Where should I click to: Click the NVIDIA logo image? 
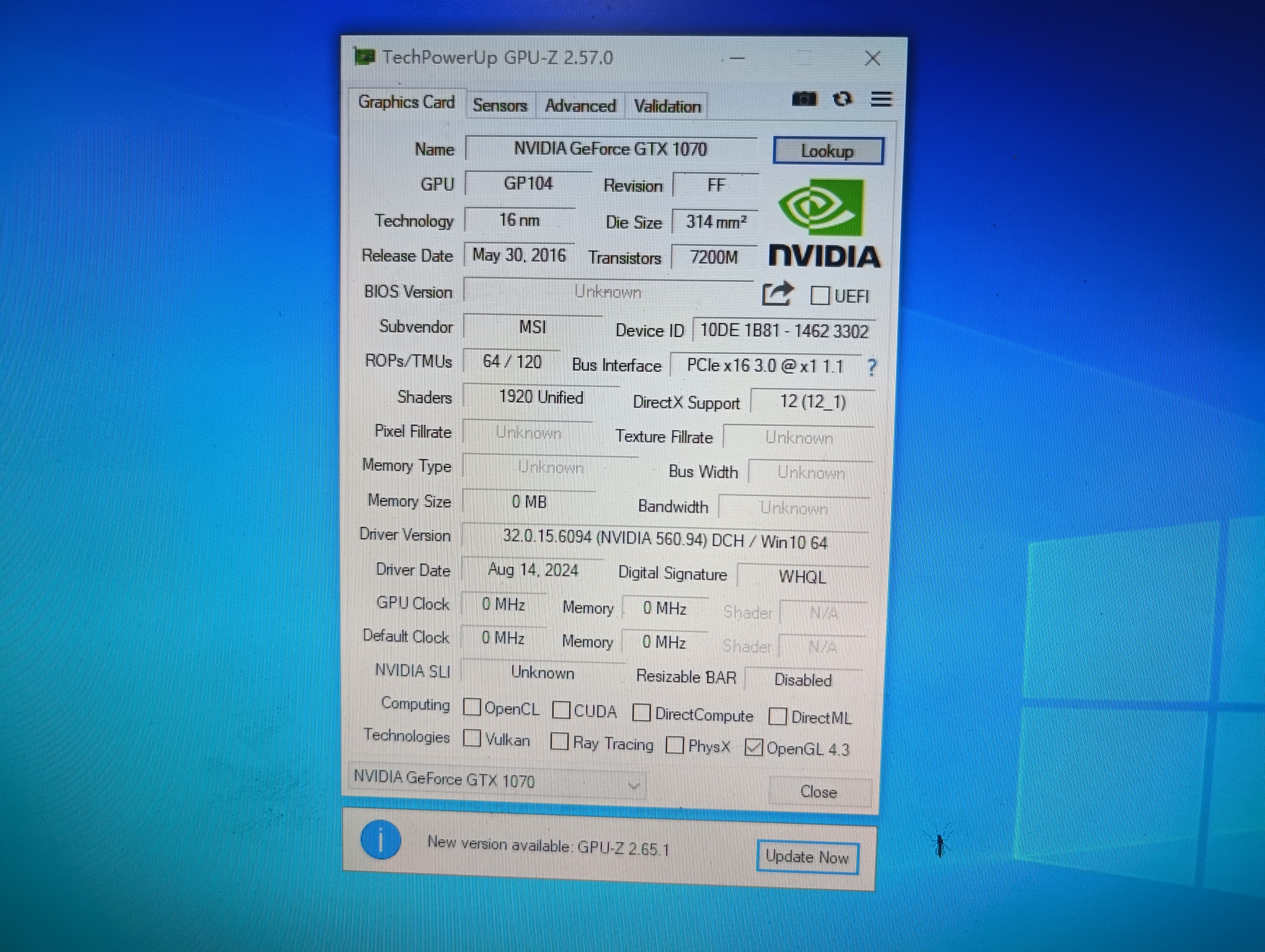[824, 224]
